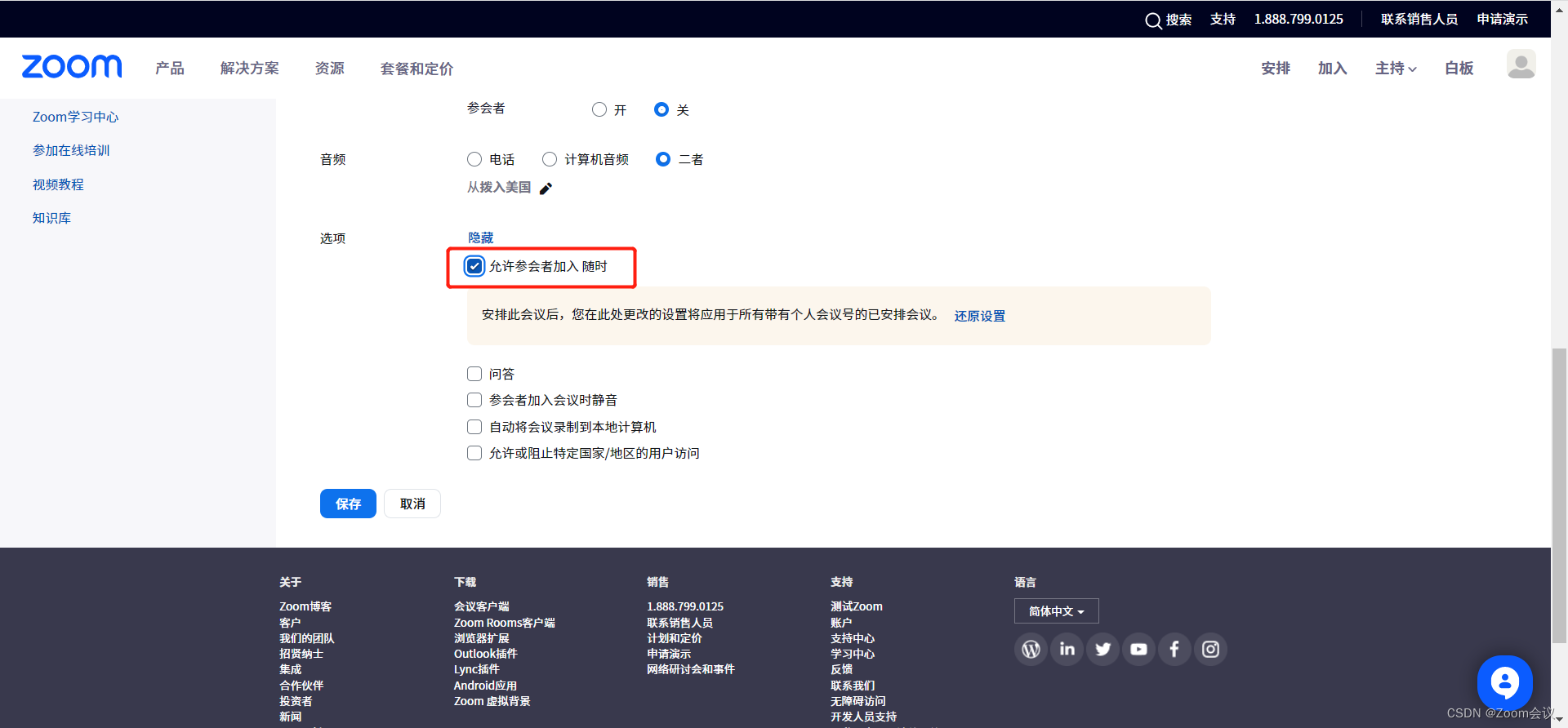This screenshot has height=728, width=1568.
Task: Open search with the magnifier icon
Action: point(1153,20)
